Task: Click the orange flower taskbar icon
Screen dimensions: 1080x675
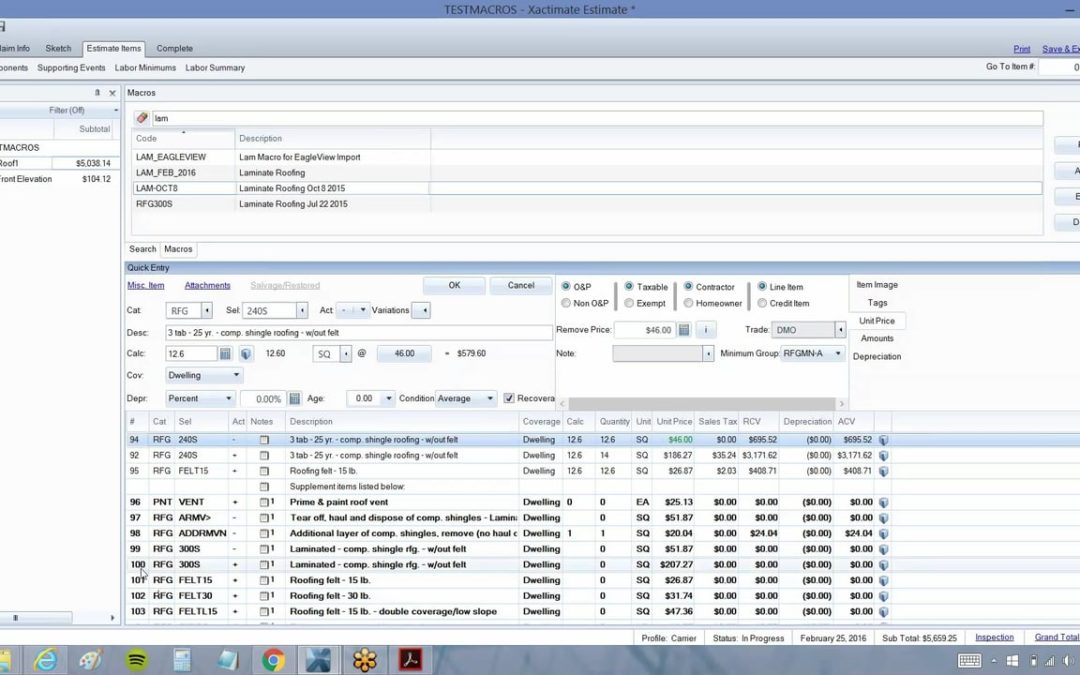Action: 365,661
